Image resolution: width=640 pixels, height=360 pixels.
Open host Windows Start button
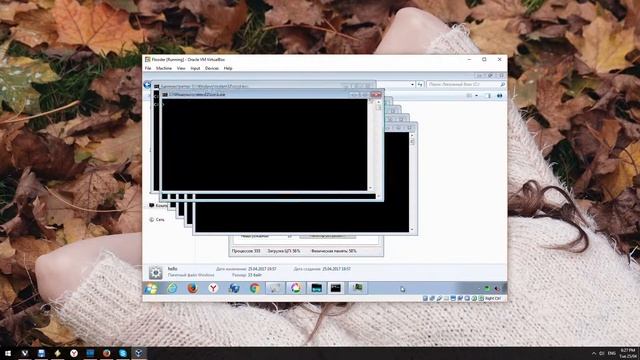[x=8, y=353]
